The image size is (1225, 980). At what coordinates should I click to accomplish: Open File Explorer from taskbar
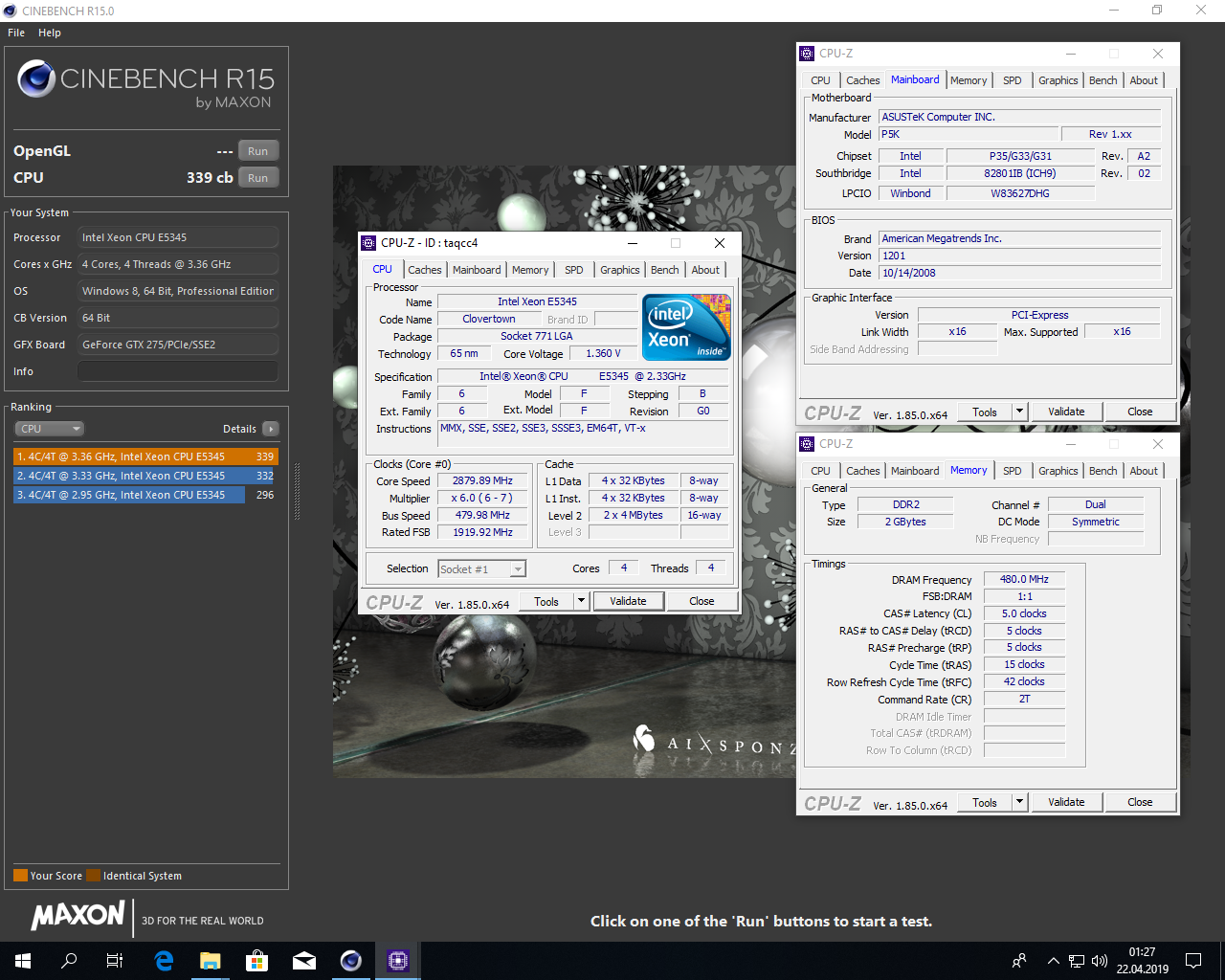211,961
